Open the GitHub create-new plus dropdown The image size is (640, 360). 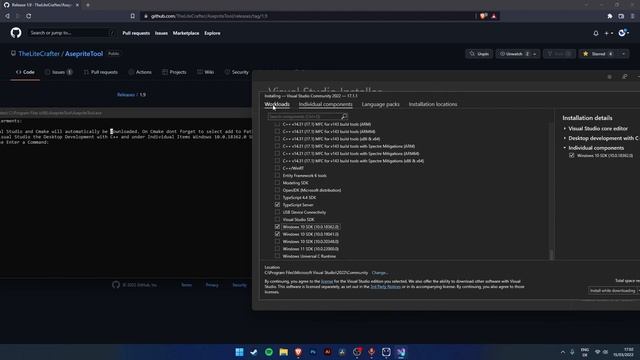tap(609, 33)
